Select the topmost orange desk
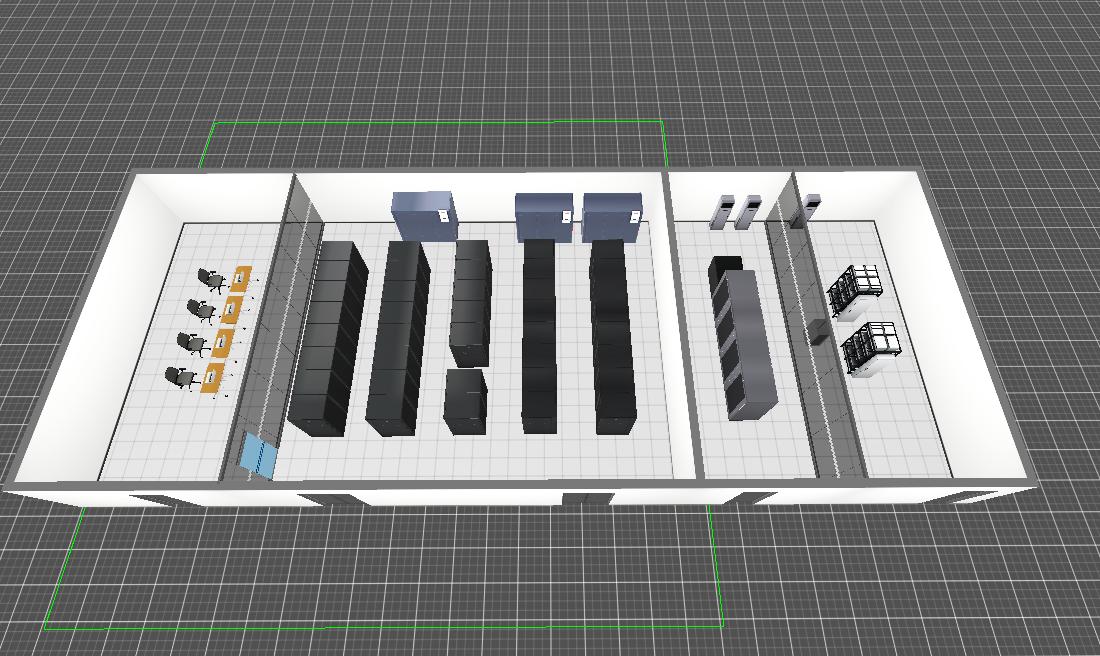 click(x=240, y=277)
